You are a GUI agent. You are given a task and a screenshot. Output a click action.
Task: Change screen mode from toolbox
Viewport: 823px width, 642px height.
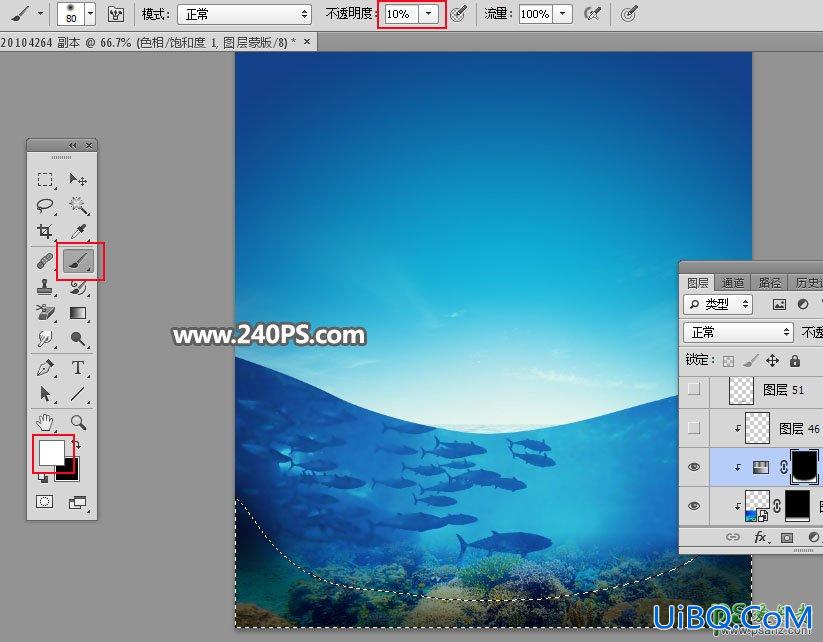[x=78, y=502]
